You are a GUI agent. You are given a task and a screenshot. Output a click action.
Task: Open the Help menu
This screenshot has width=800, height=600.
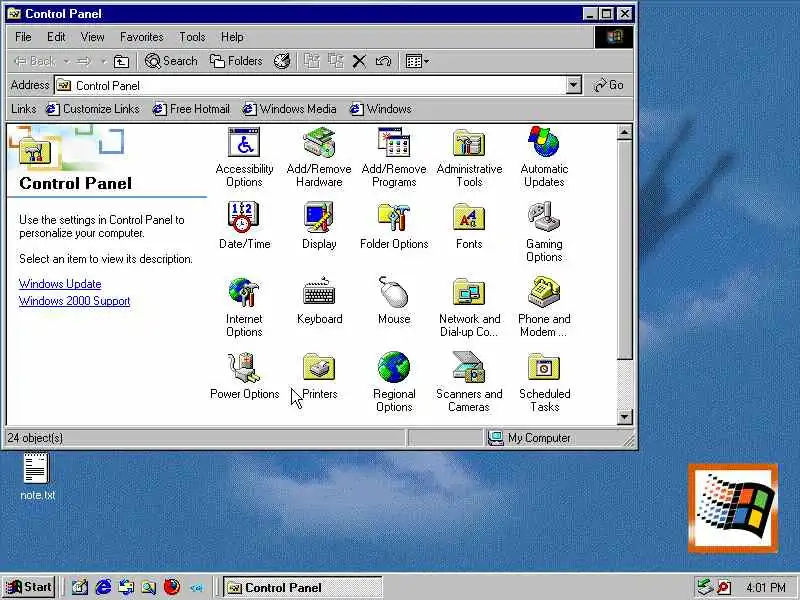tap(232, 37)
